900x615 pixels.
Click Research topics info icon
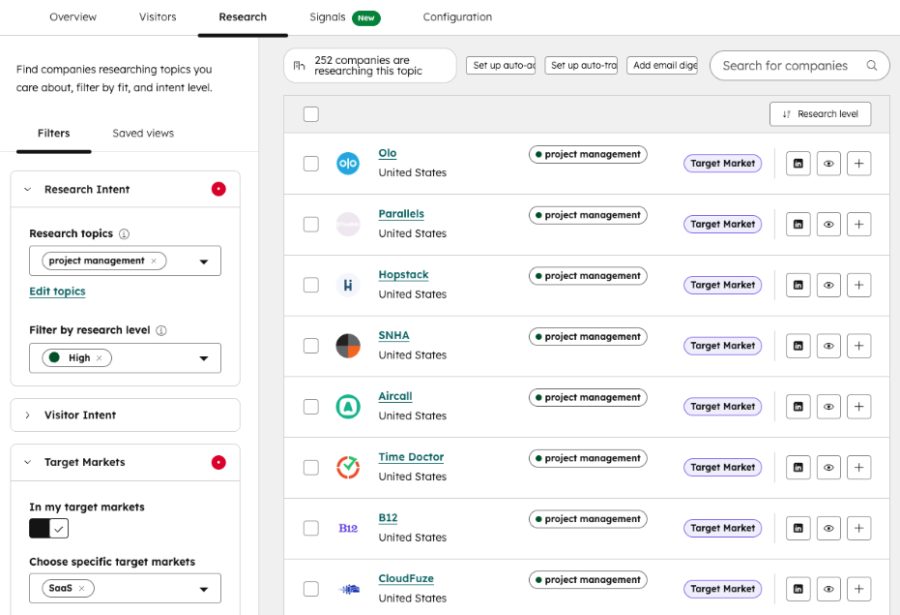pyautogui.click(x=124, y=234)
